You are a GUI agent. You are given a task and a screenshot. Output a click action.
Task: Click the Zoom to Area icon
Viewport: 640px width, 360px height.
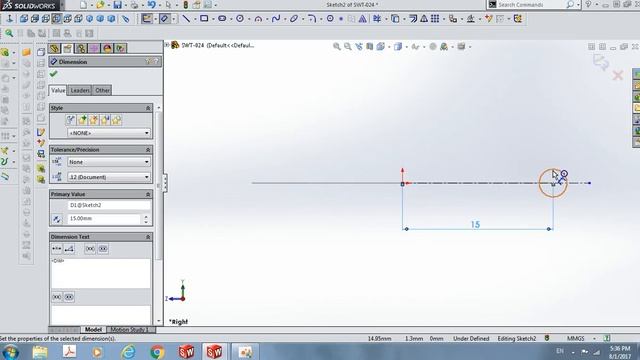[x=348, y=47]
